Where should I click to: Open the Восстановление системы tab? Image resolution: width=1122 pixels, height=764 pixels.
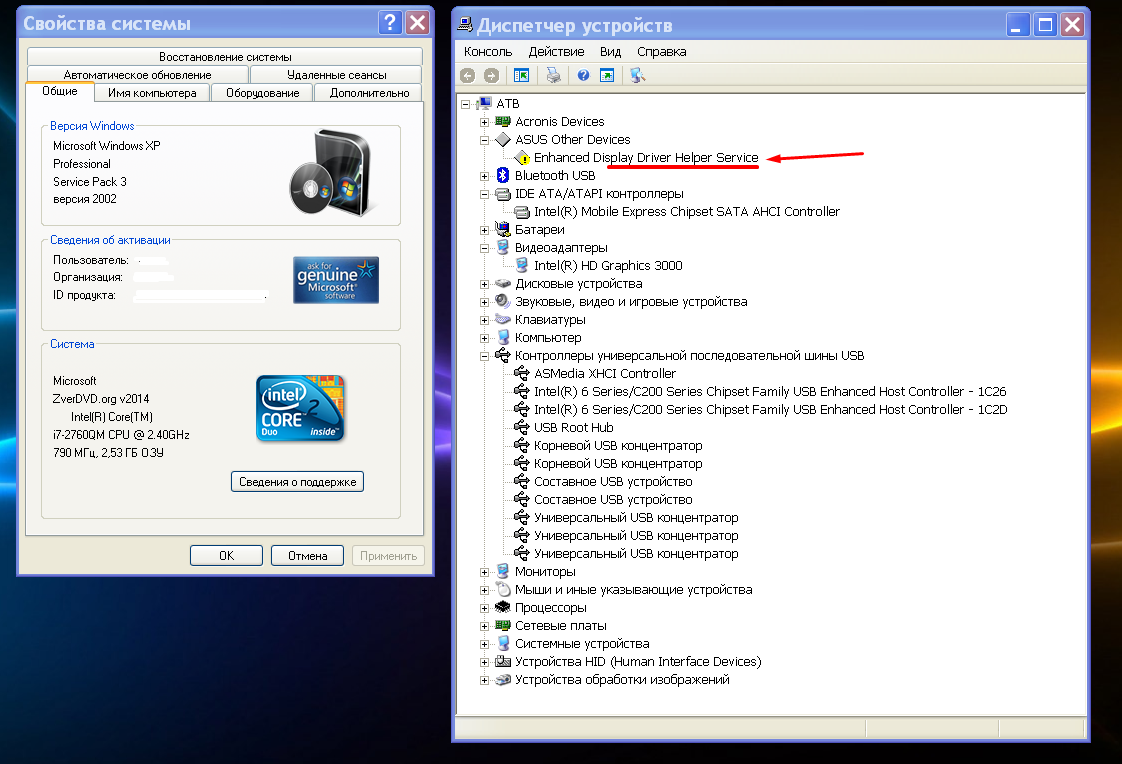pos(225,57)
